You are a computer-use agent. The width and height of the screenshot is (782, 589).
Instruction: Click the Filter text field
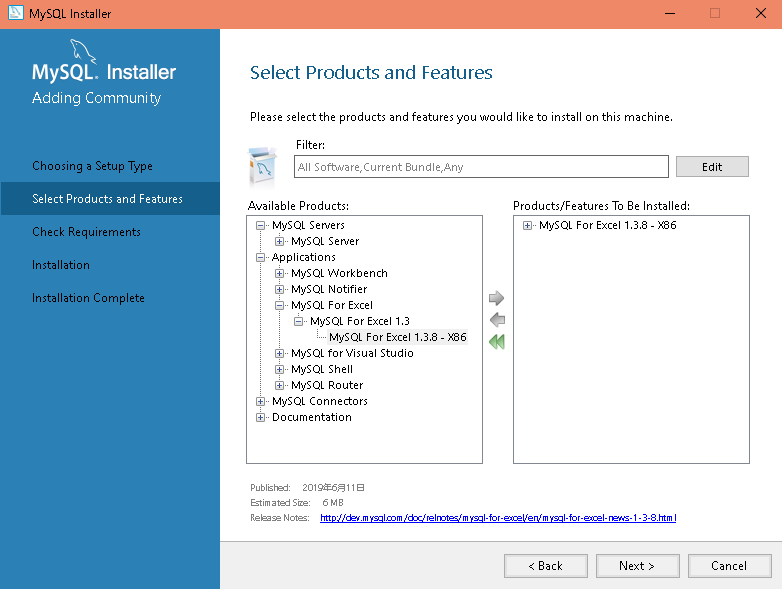[481, 167]
